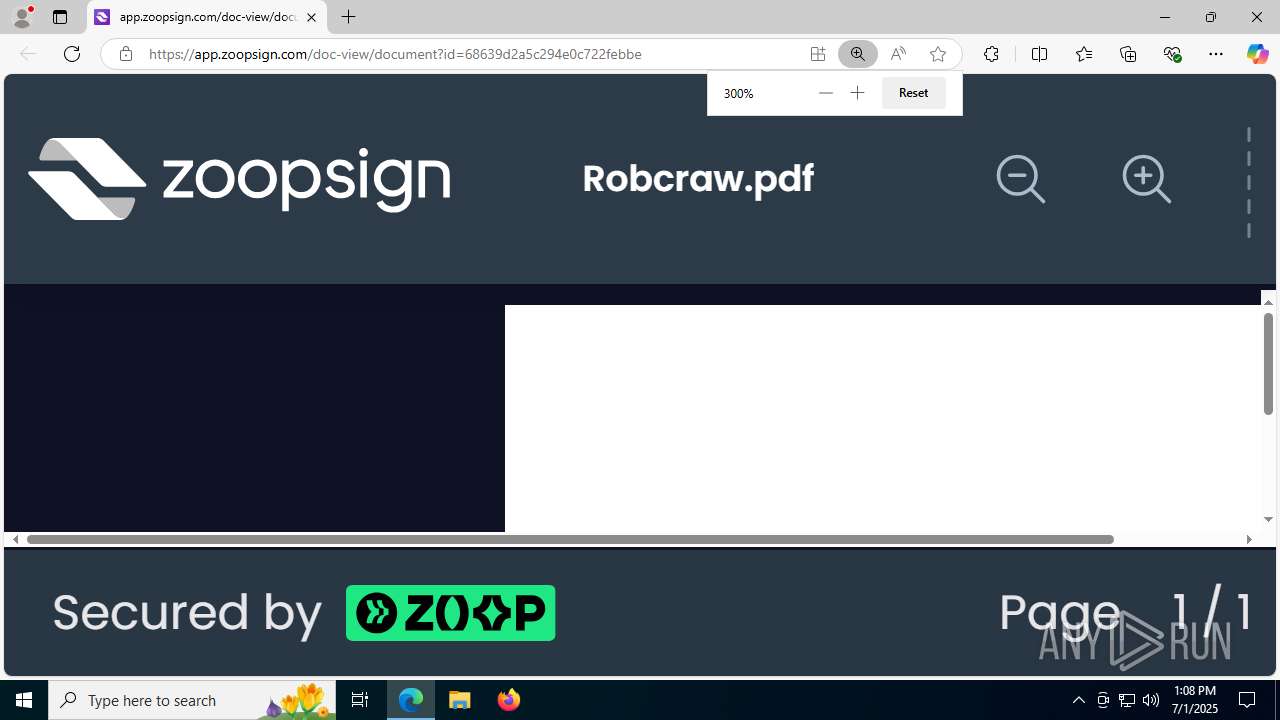Open Task View on taskbar
Image resolution: width=1280 pixels, height=720 pixels.
tap(360, 700)
